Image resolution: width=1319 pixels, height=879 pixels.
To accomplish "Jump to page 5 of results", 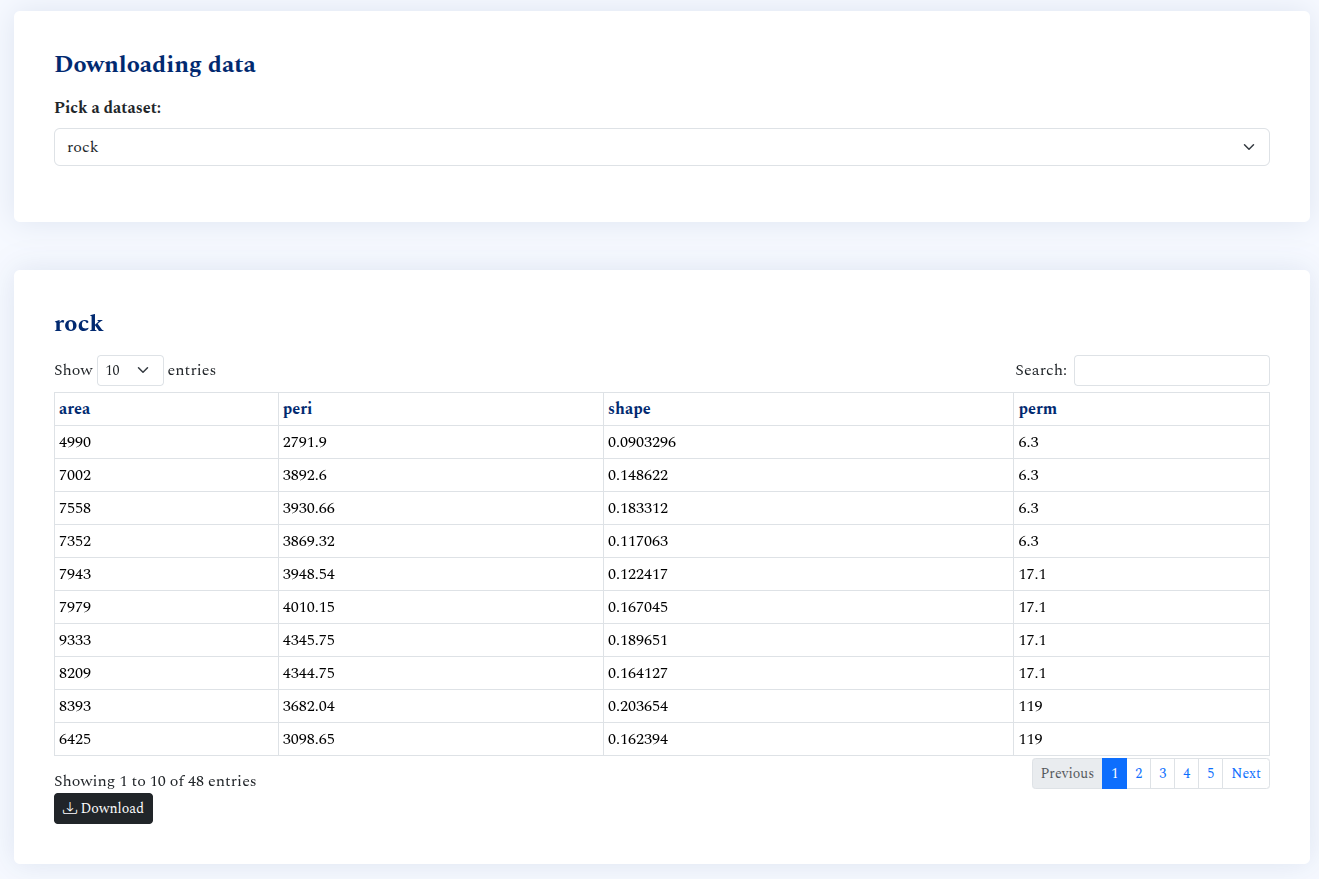I will click(x=1210, y=773).
